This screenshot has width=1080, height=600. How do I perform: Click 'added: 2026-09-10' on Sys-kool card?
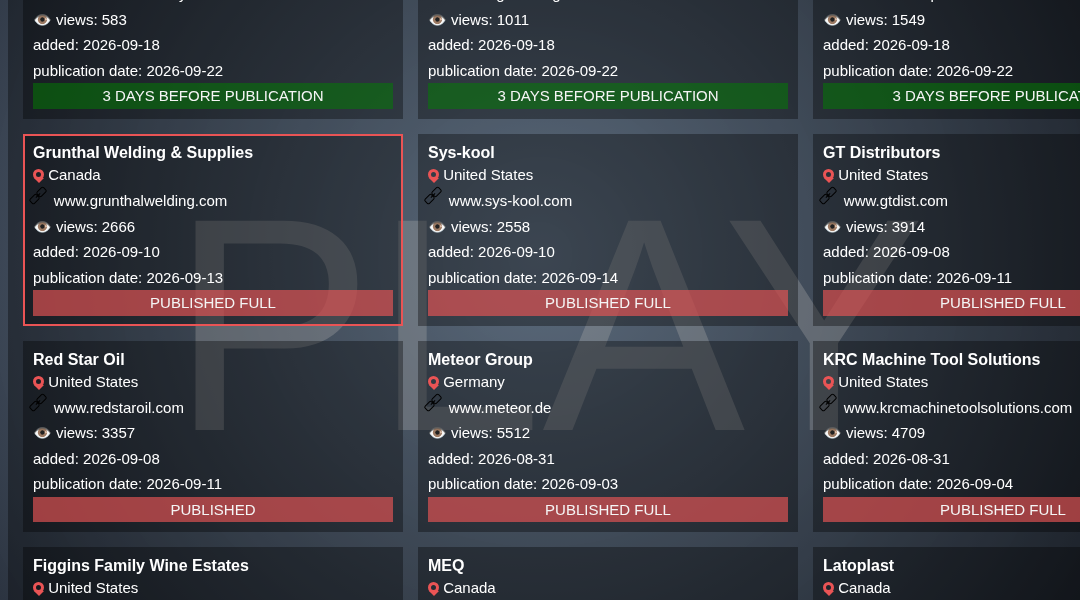491,252
